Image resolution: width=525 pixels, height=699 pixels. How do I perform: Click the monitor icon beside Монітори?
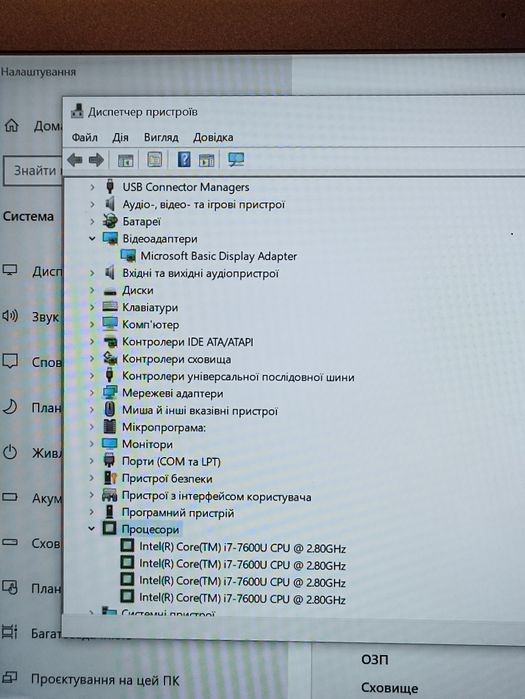pos(109,444)
